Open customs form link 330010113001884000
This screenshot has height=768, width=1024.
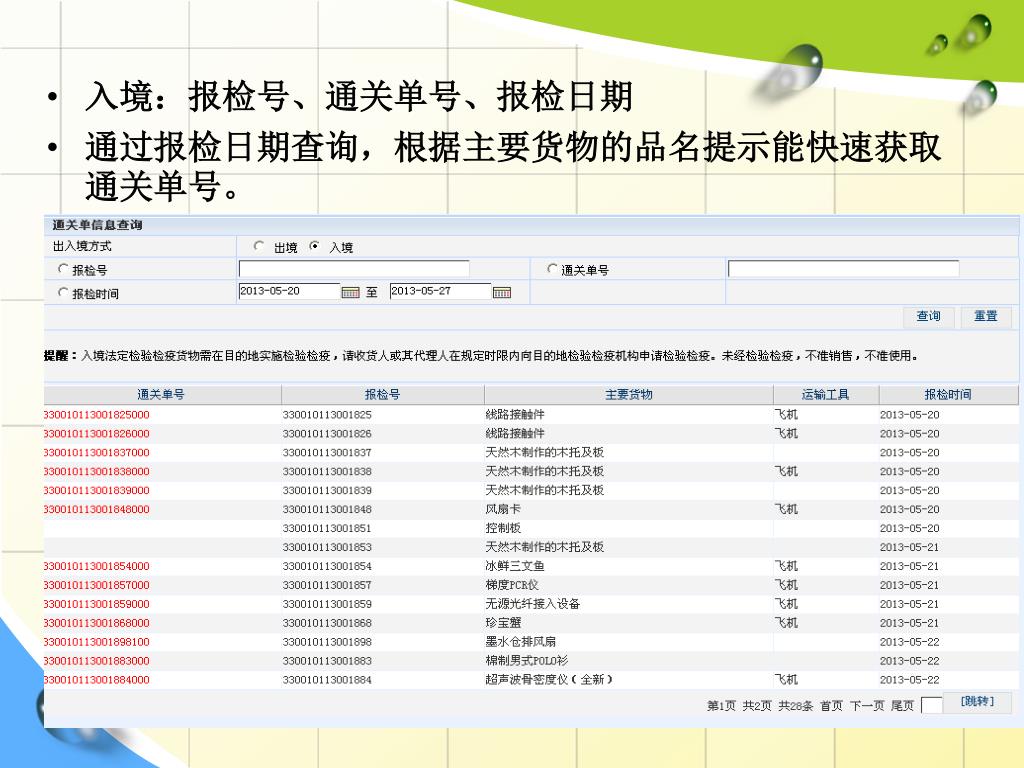(97, 680)
